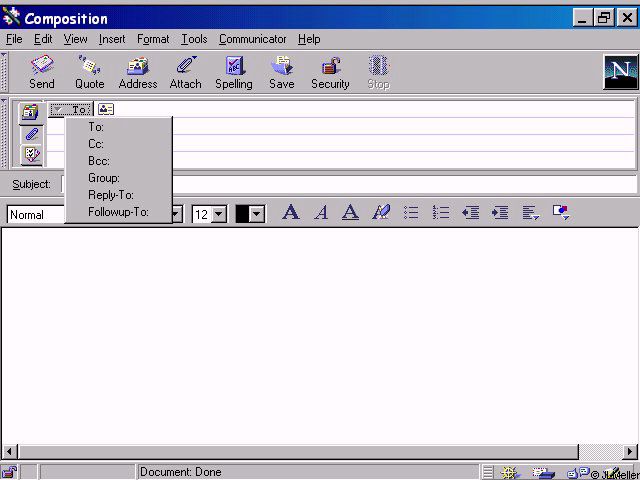This screenshot has width=640, height=480.
Task: Open the alignment dropdown icon
Action: (x=531, y=212)
